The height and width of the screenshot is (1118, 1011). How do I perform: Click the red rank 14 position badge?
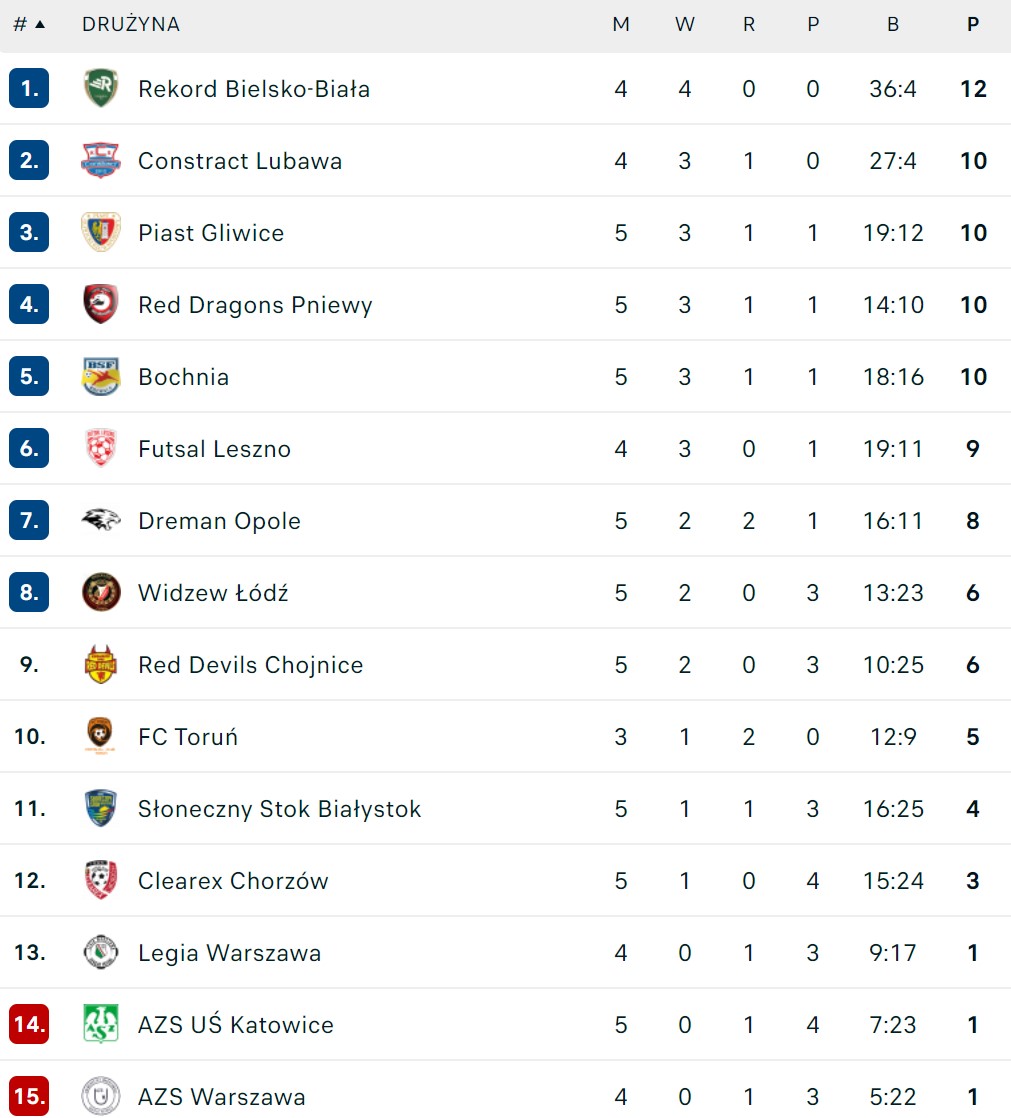coord(29,1025)
